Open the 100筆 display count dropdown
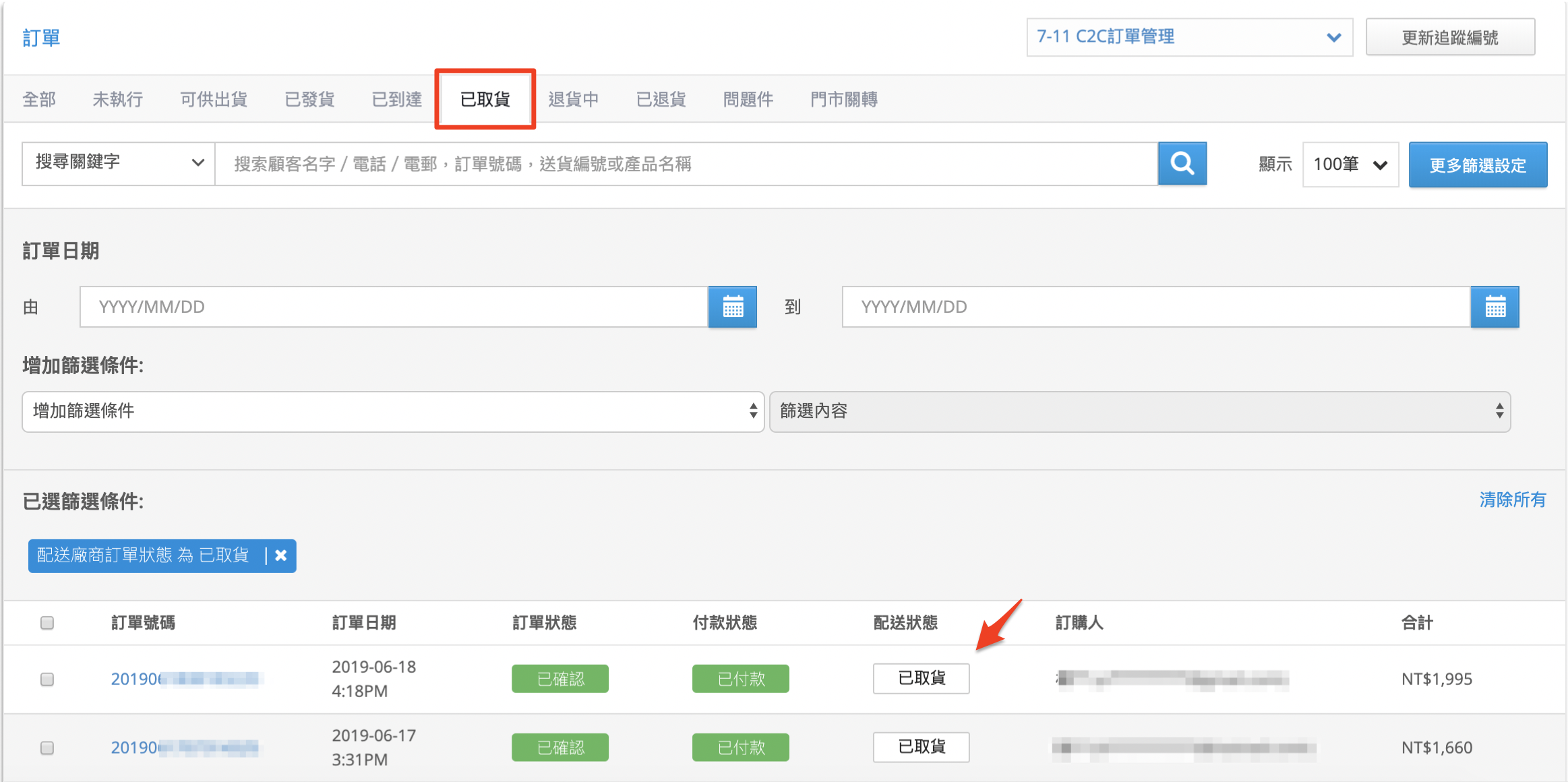 click(1350, 164)
